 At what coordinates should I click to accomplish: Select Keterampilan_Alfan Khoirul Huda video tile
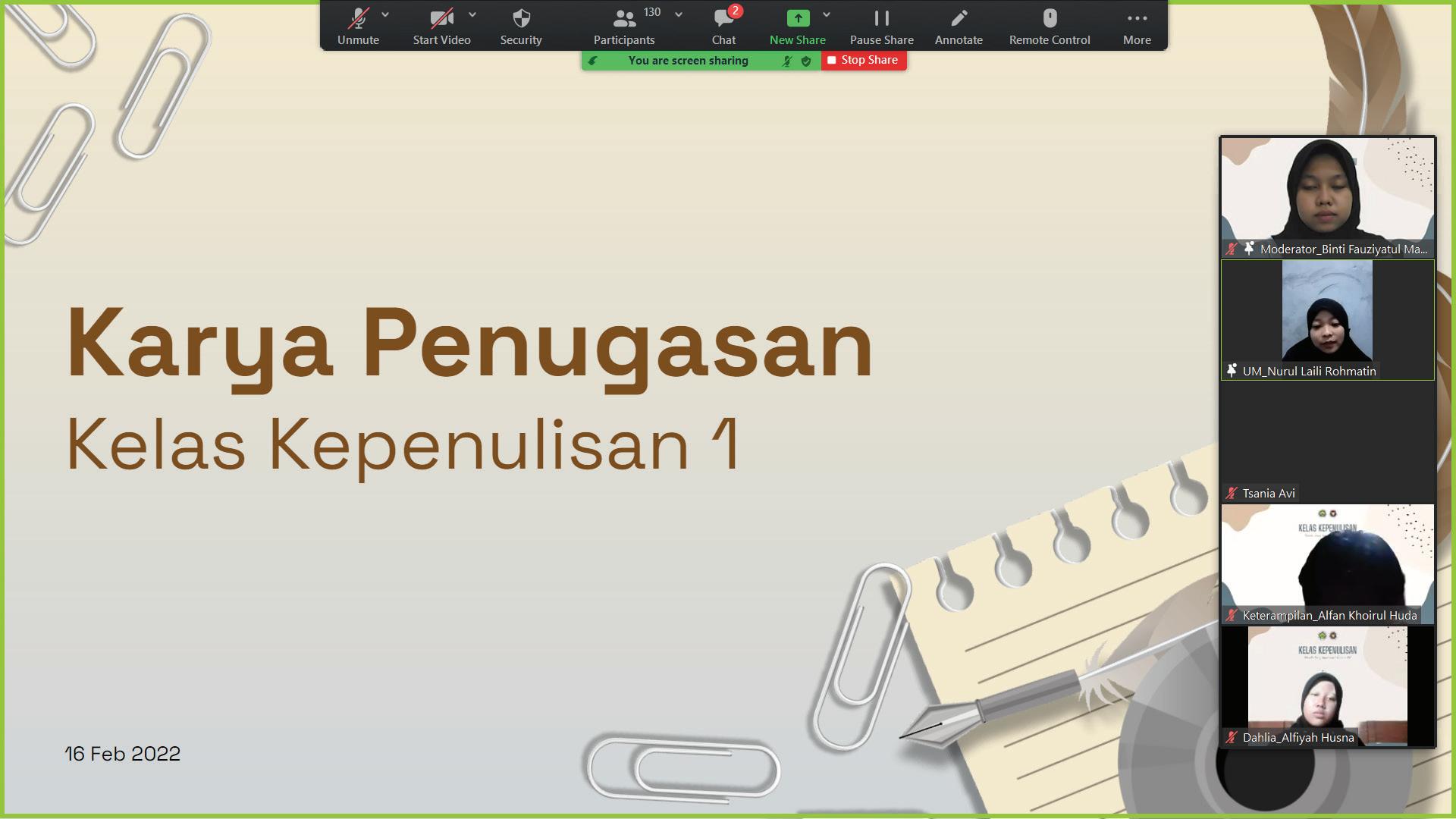coord(1327,563)
